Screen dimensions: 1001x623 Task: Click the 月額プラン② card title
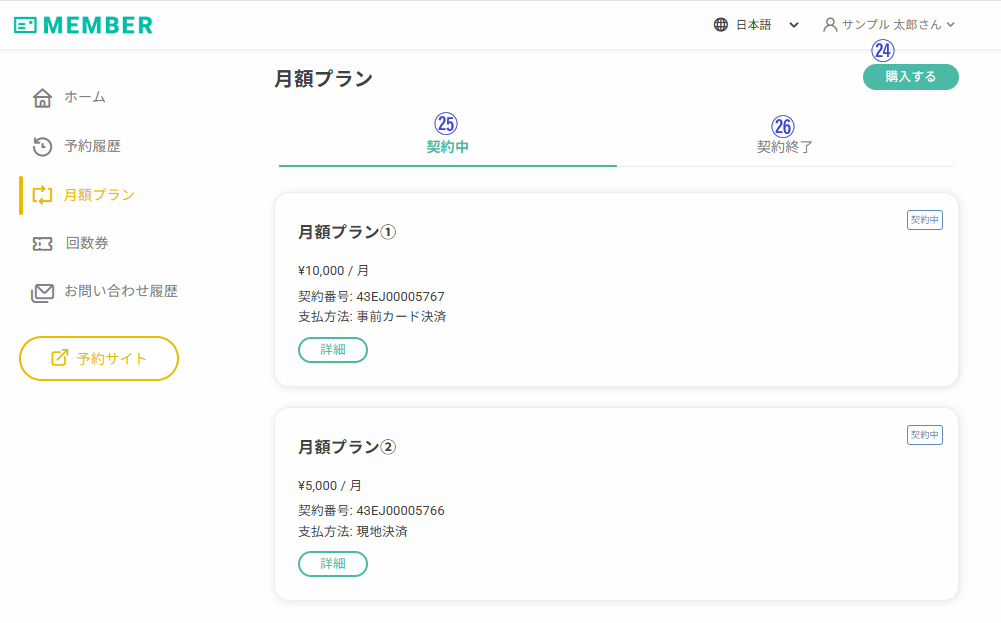pyautogui.click(x=347, y=447)
